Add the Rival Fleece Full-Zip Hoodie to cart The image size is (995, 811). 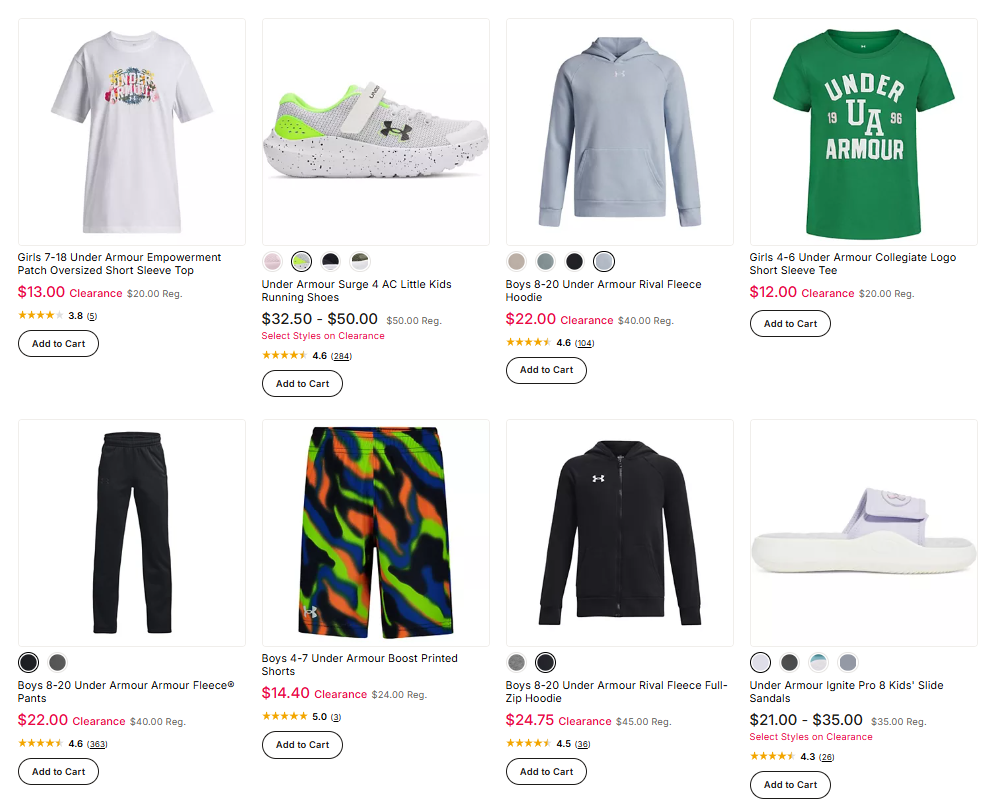[x=546, y=771]
